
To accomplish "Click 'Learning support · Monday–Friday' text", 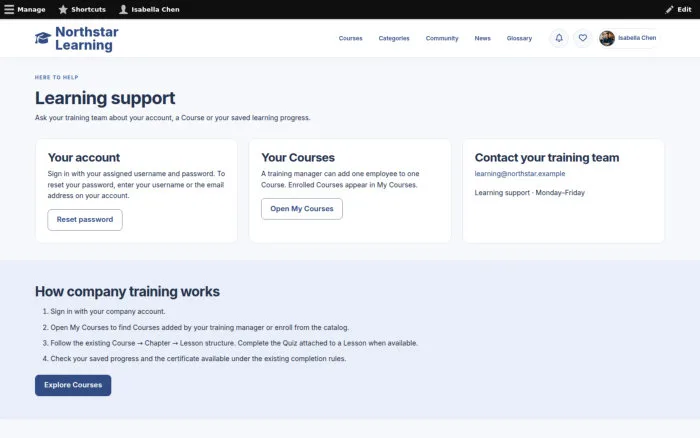I will 529,193.
